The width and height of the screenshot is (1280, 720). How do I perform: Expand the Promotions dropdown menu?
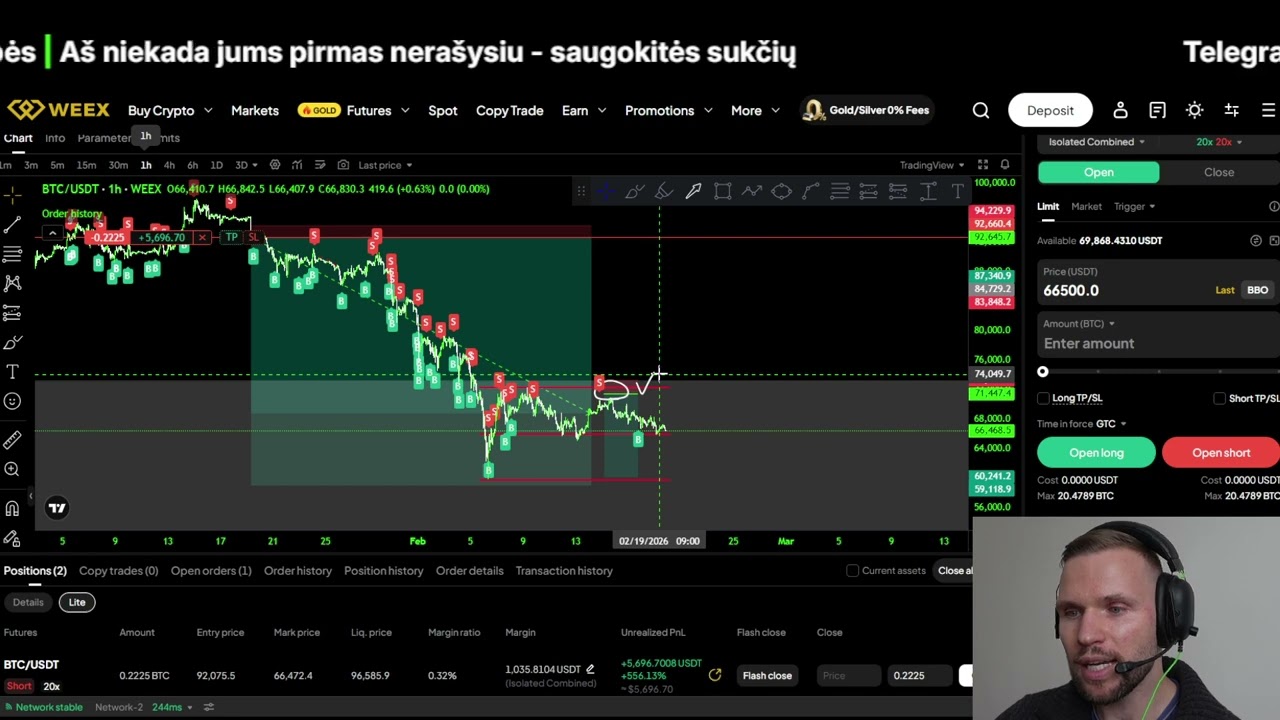(668, 110)
